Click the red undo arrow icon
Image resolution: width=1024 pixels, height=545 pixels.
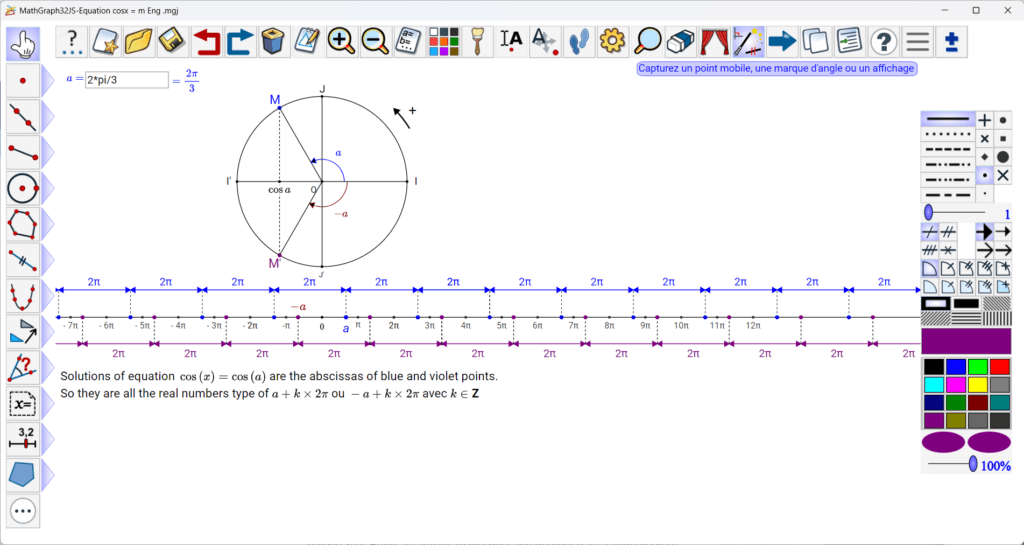pyautogui.click(x=206, y=41)
